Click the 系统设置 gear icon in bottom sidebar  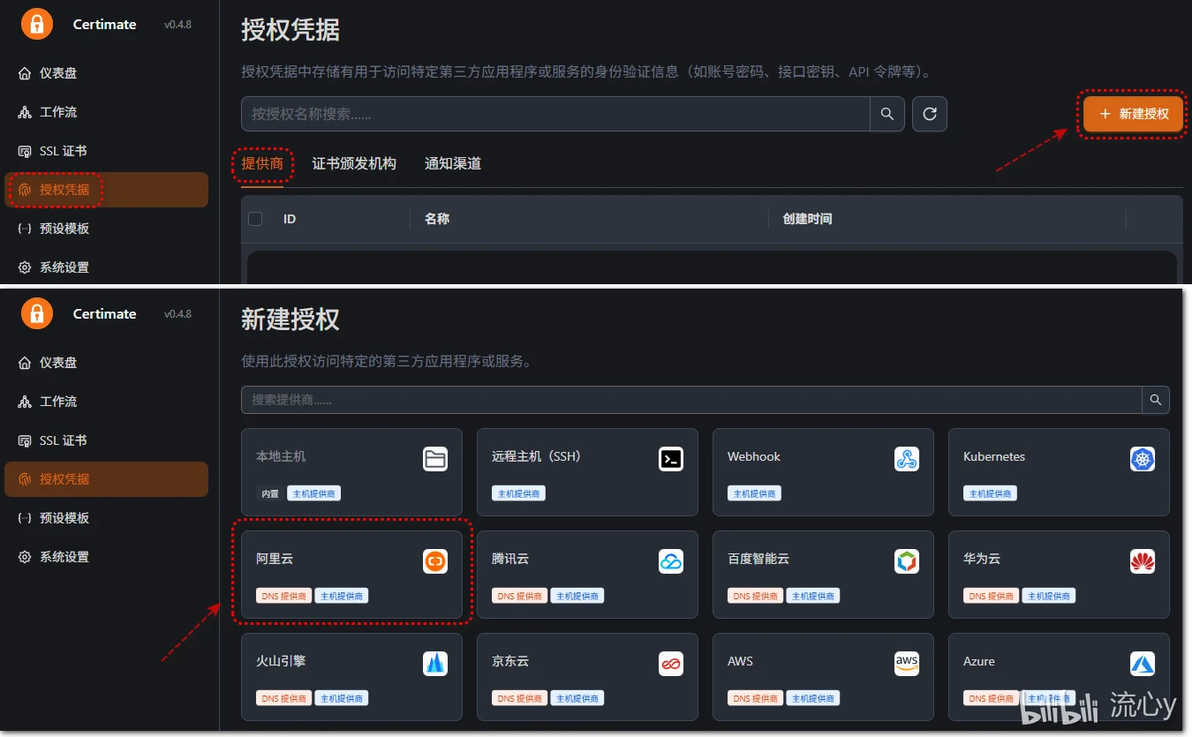24,557
